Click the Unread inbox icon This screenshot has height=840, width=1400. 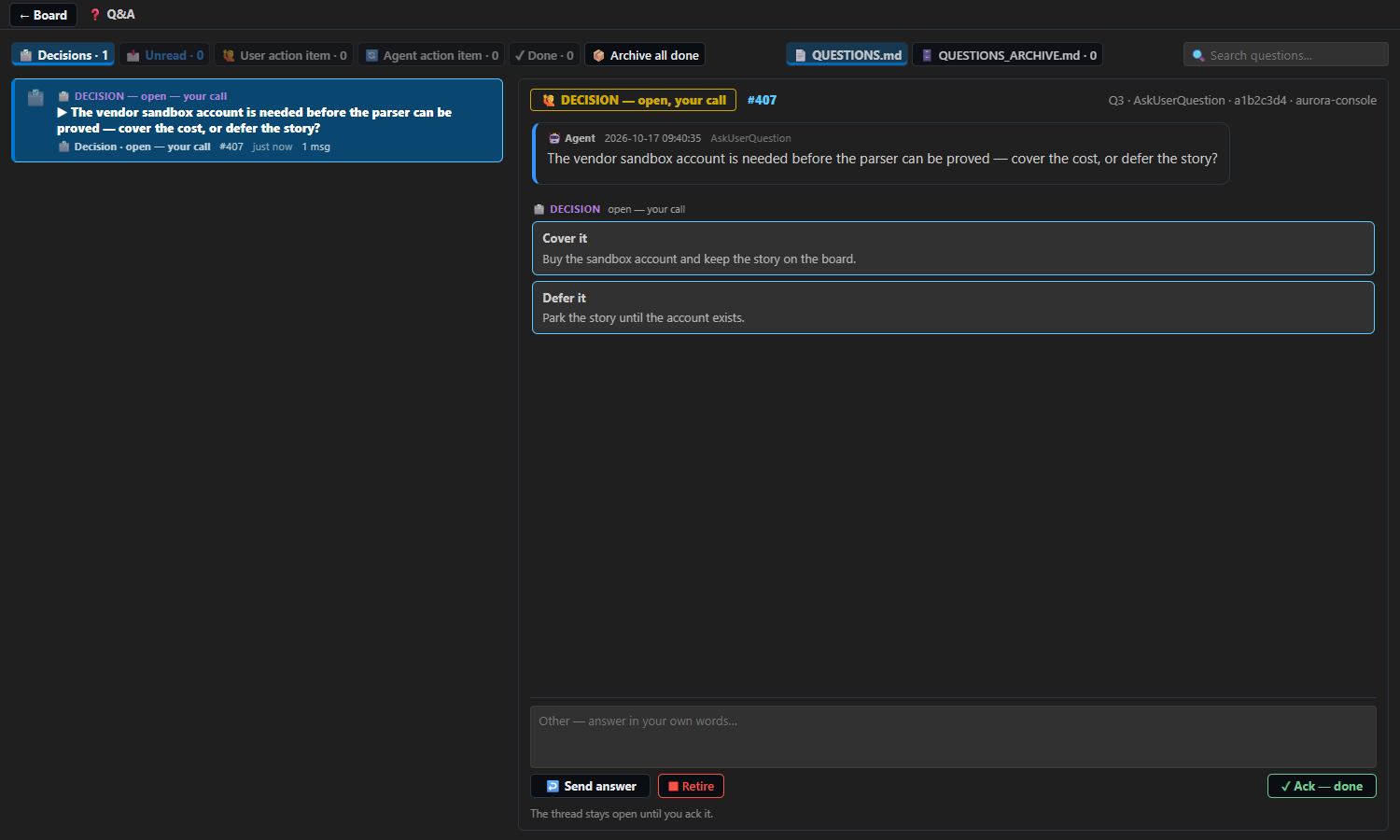click(x=133, y=55)
